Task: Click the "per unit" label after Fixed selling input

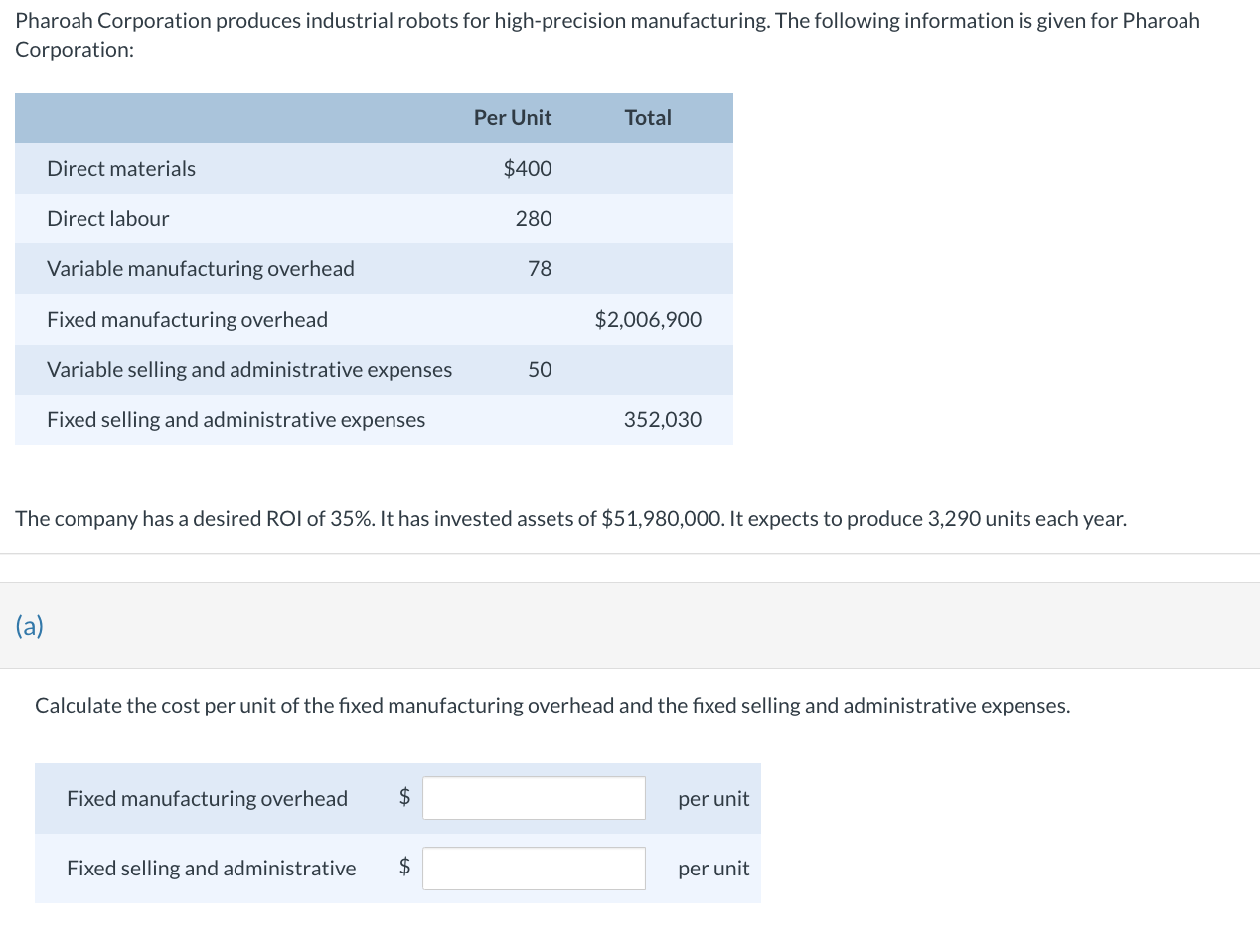Action: tap(713, 869)
